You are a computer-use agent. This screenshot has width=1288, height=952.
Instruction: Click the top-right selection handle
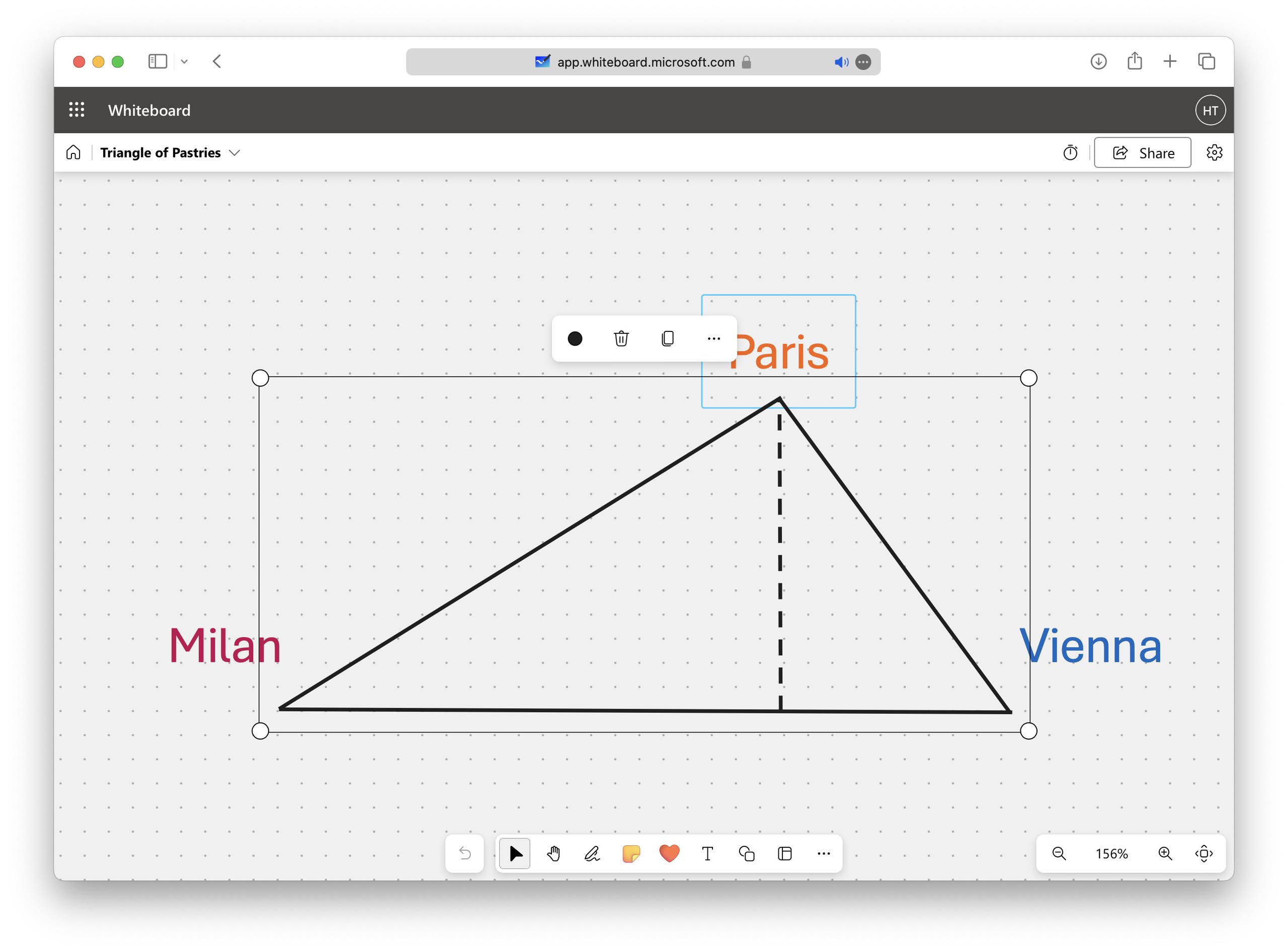[x=1028, y=378]
